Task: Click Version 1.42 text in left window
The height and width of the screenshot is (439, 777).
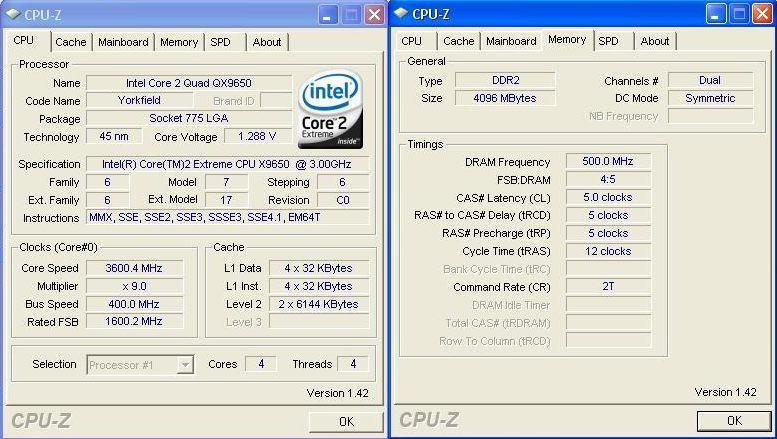Action: tap(337, 393)
